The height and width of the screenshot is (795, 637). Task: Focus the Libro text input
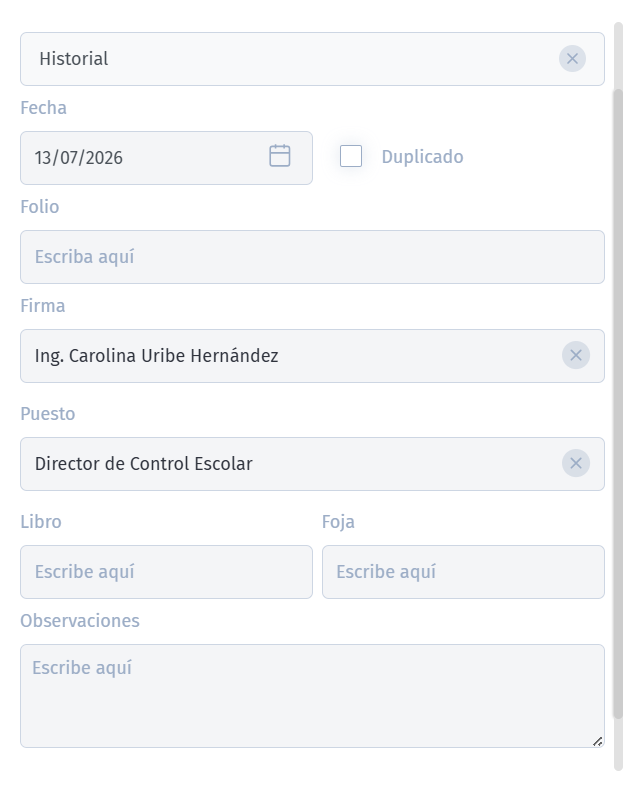[x=166, y=572]
